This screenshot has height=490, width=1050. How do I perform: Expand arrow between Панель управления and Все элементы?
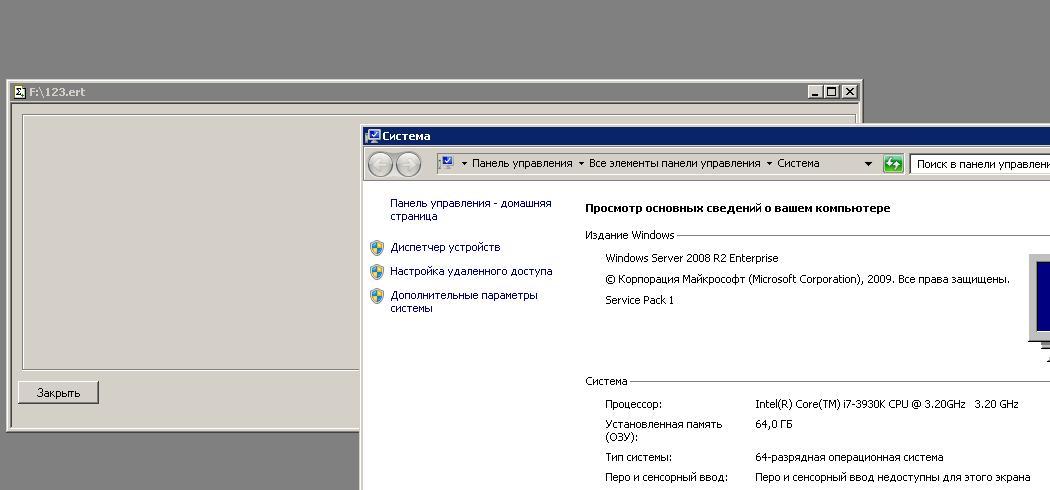[x=581, y=164]
